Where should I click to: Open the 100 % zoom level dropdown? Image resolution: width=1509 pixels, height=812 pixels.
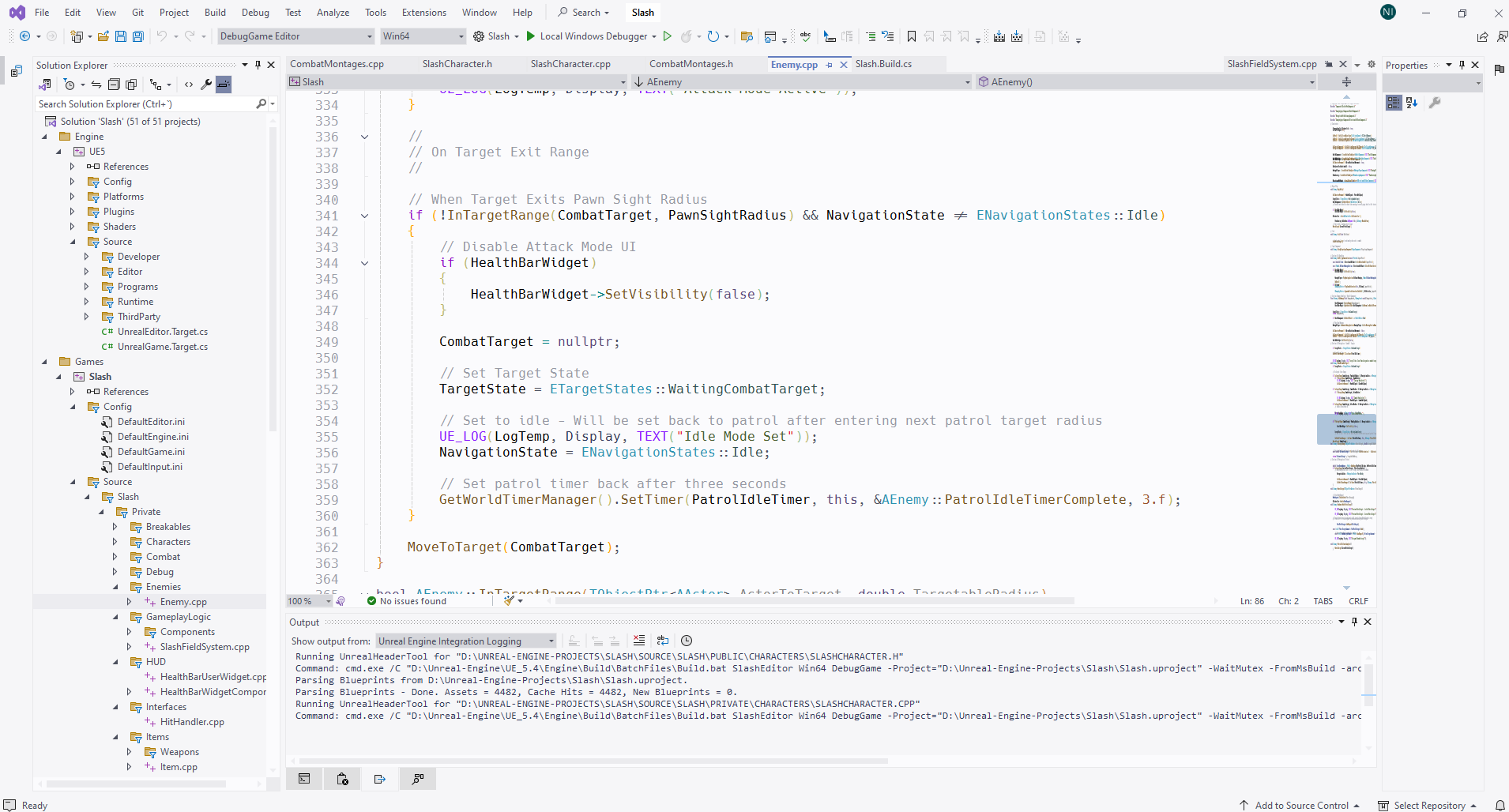click(x=310, y=601)
